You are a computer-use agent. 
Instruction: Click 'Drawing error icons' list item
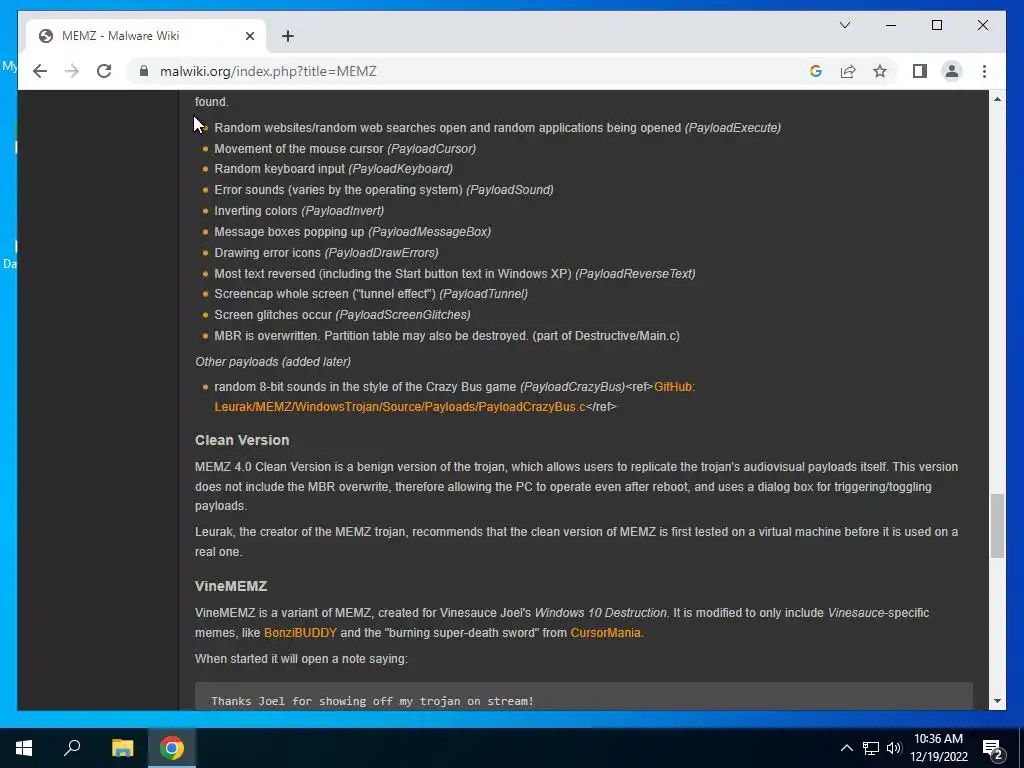tap(326, 252)
